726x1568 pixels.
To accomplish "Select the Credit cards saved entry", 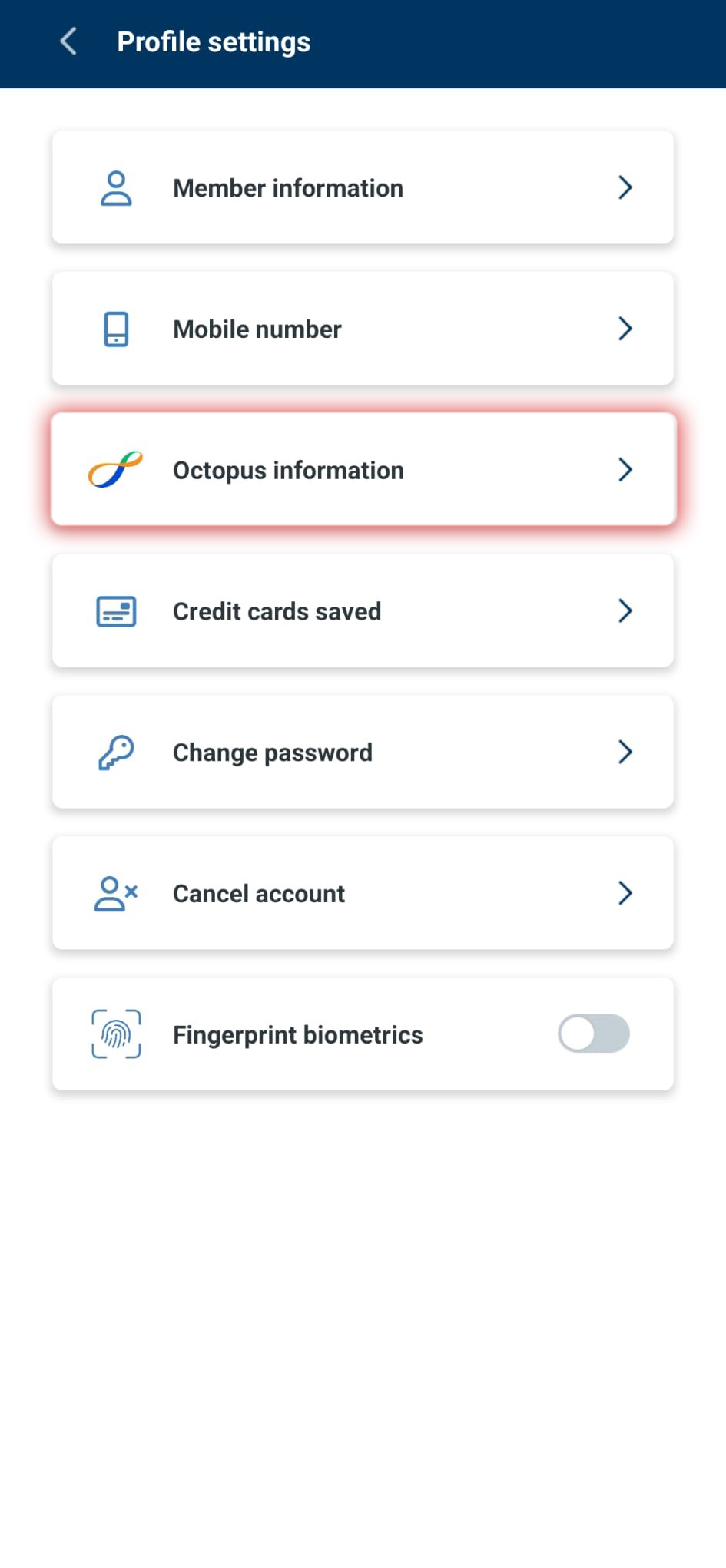I will pyautogui.click(x=363, y=611).
